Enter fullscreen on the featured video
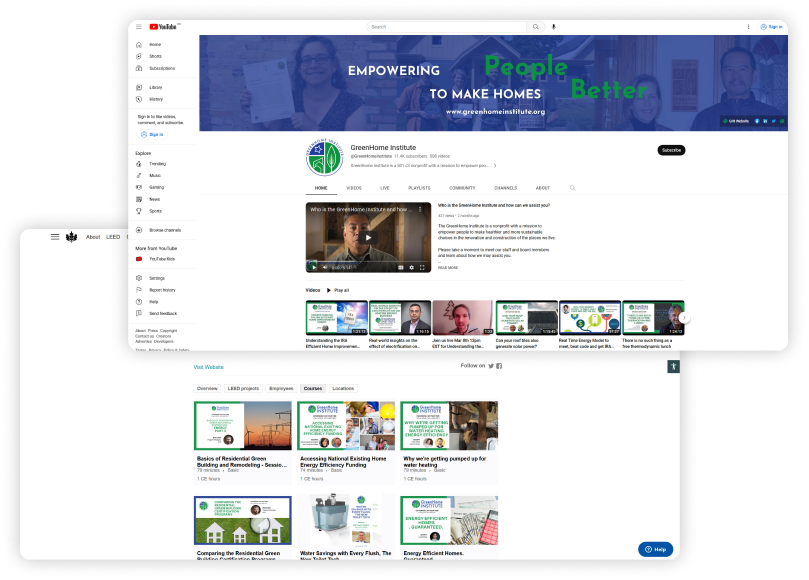The image size is (809, 580). tap(422, 267)
